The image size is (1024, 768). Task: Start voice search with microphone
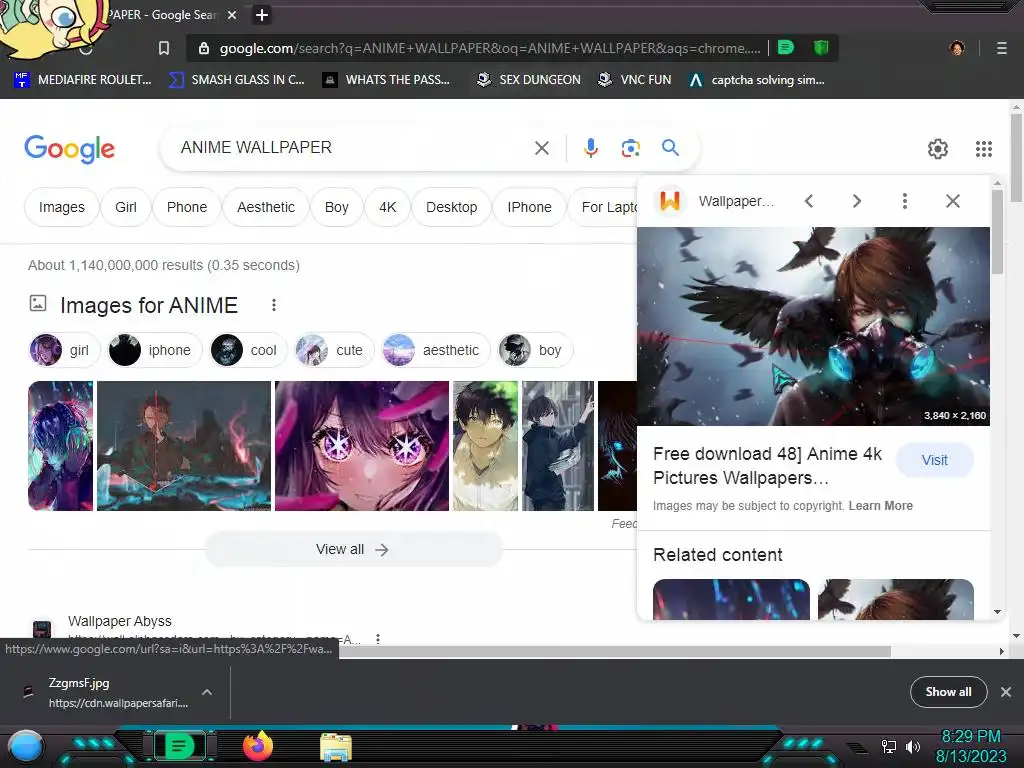tap(590, 148)
